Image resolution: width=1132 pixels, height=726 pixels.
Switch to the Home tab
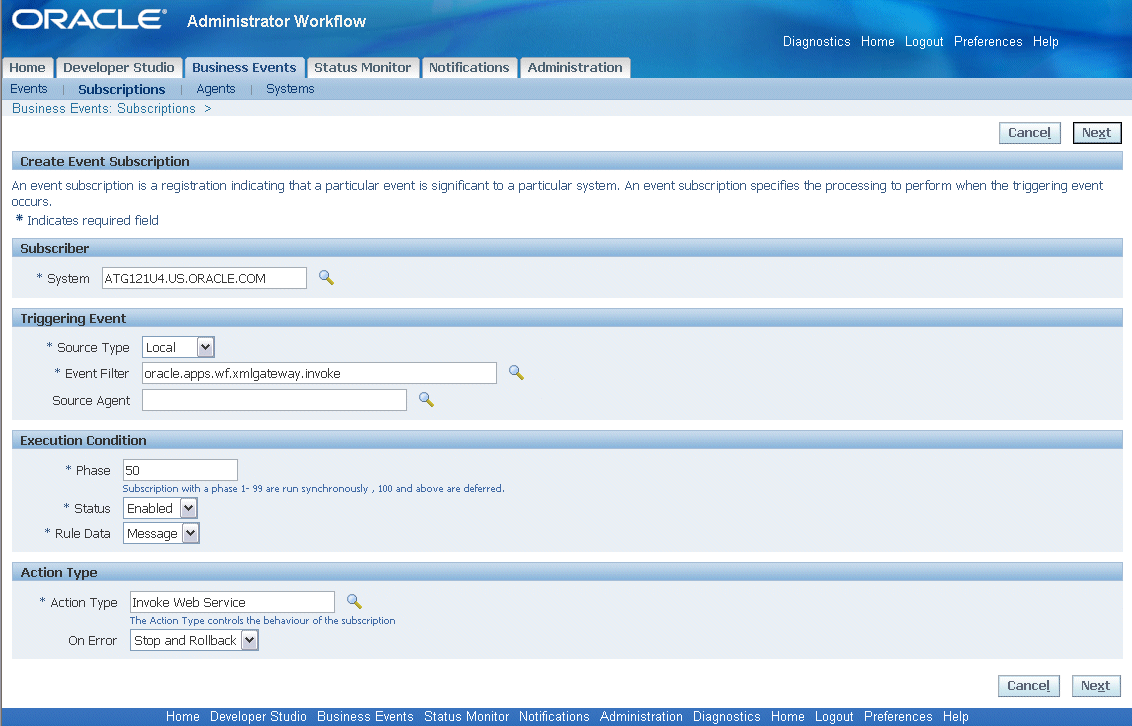27,67
